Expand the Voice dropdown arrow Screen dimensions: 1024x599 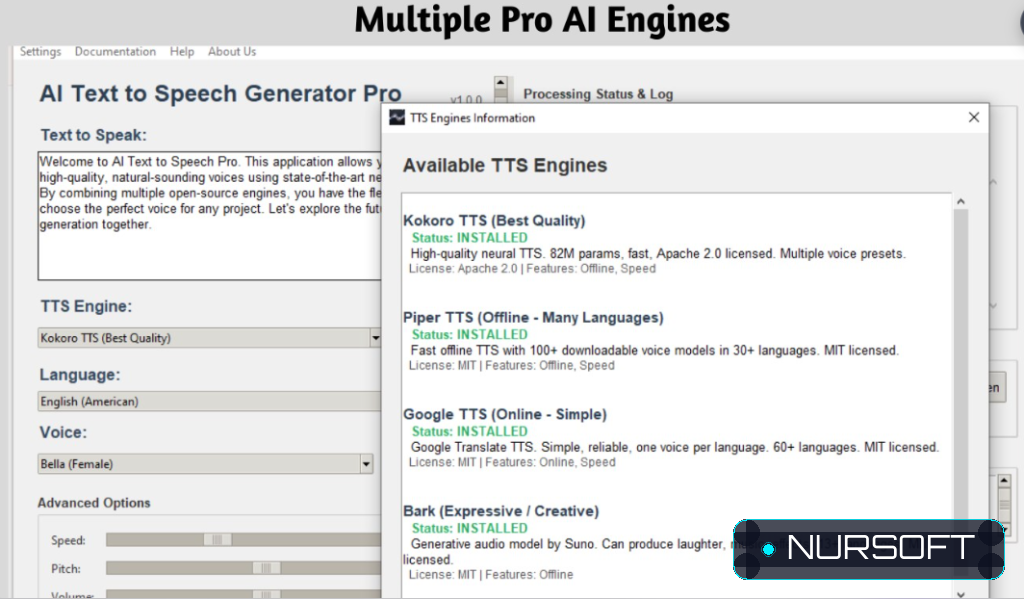pyautogui.click(x=366, y=464)
